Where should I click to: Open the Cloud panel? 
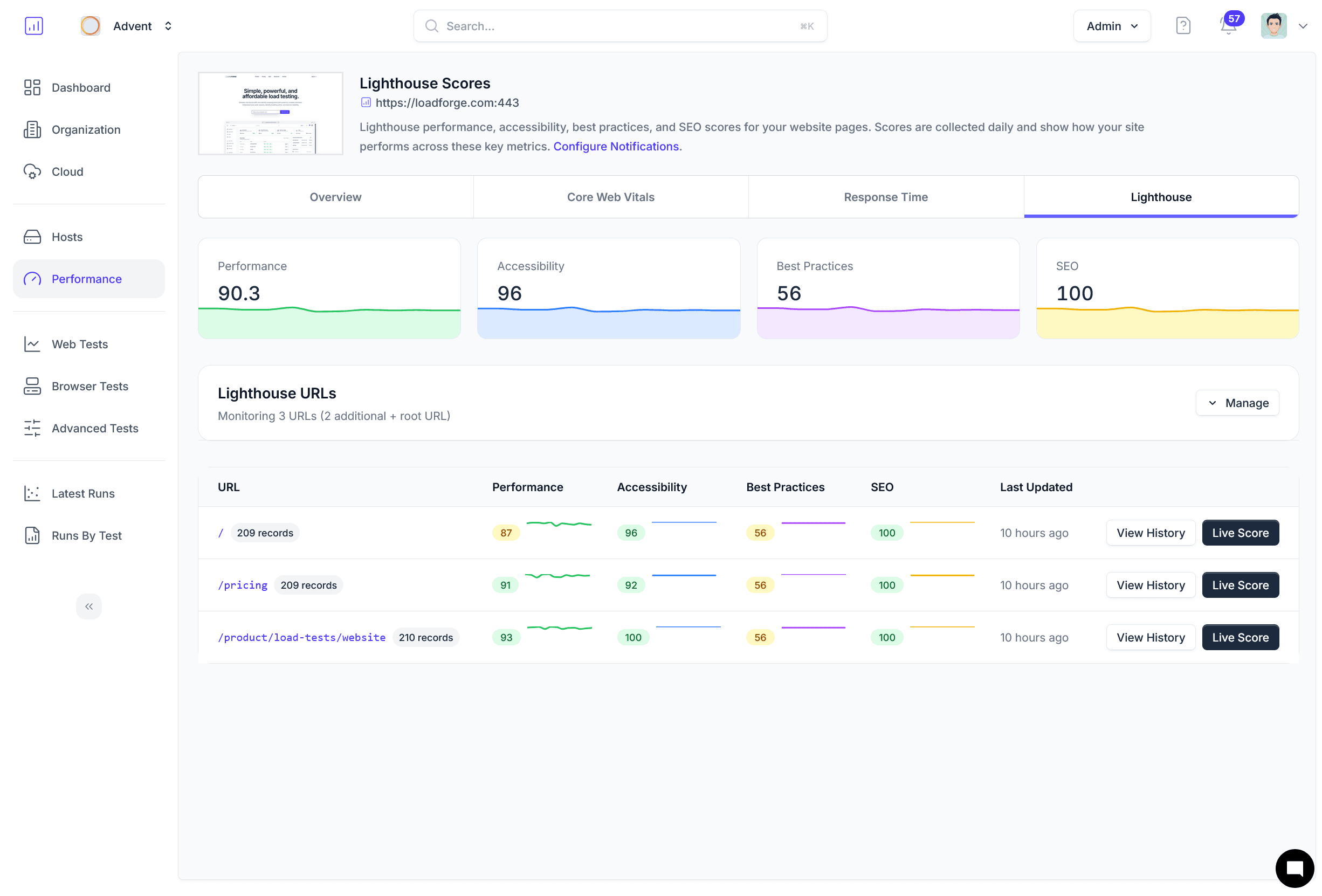(x=67, y=171)
